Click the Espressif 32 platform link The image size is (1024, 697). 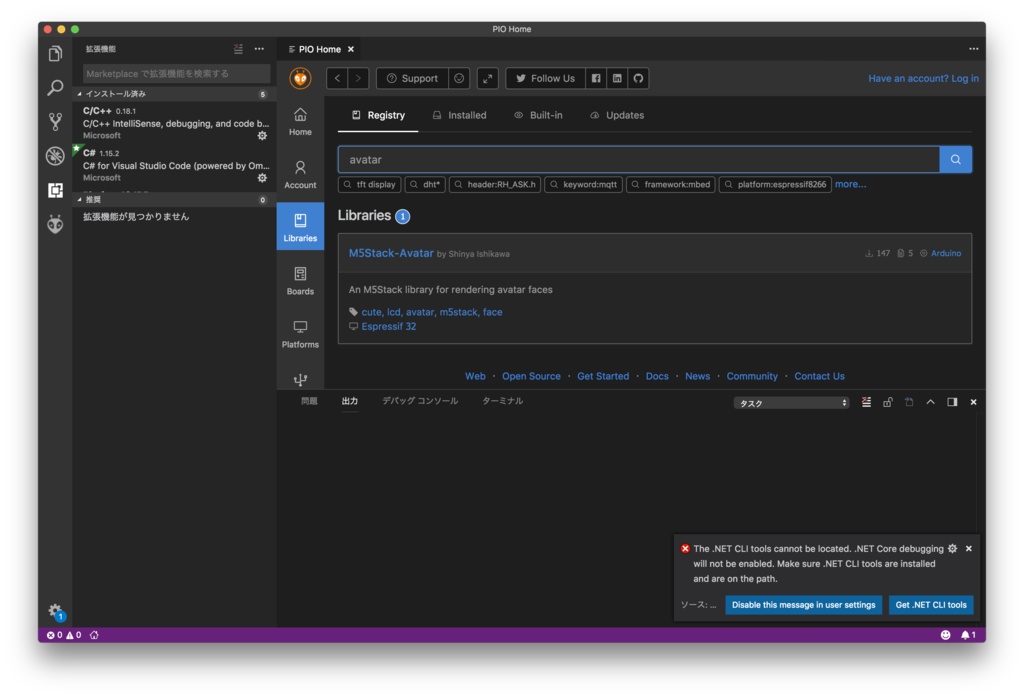(x=389, y=326)
